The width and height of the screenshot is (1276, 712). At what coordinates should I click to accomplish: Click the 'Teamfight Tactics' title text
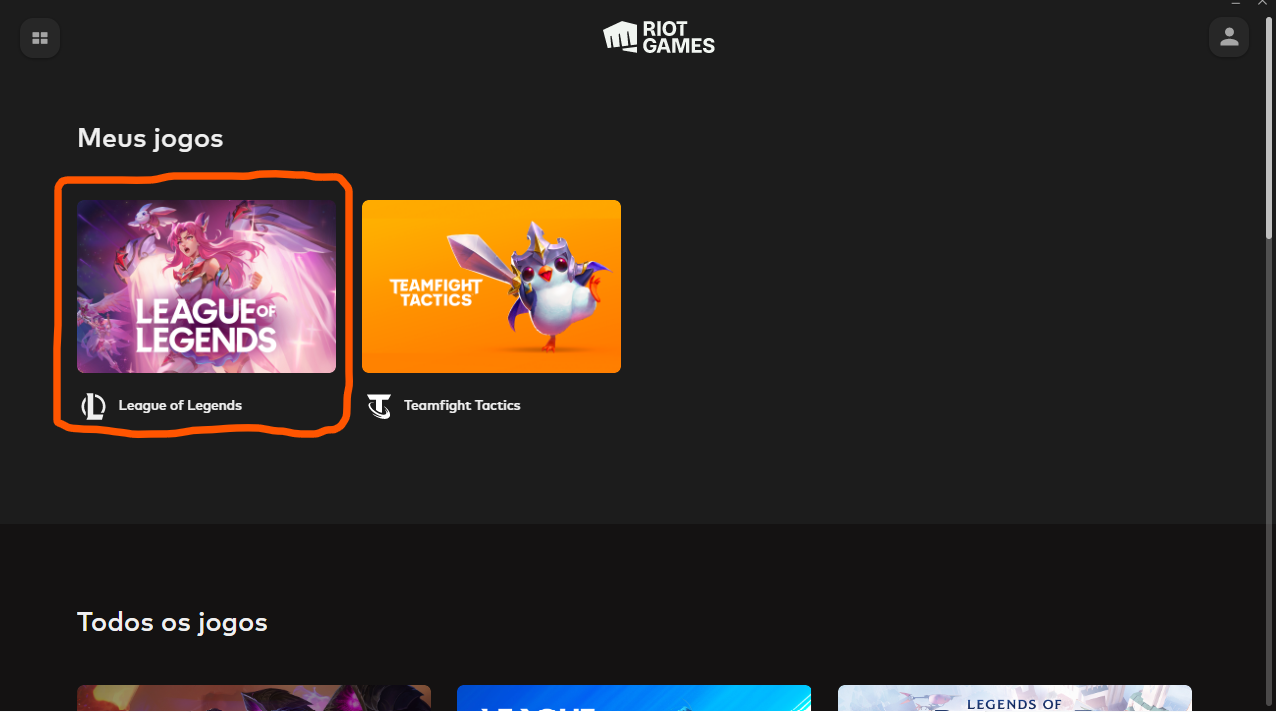click(462, 406)
